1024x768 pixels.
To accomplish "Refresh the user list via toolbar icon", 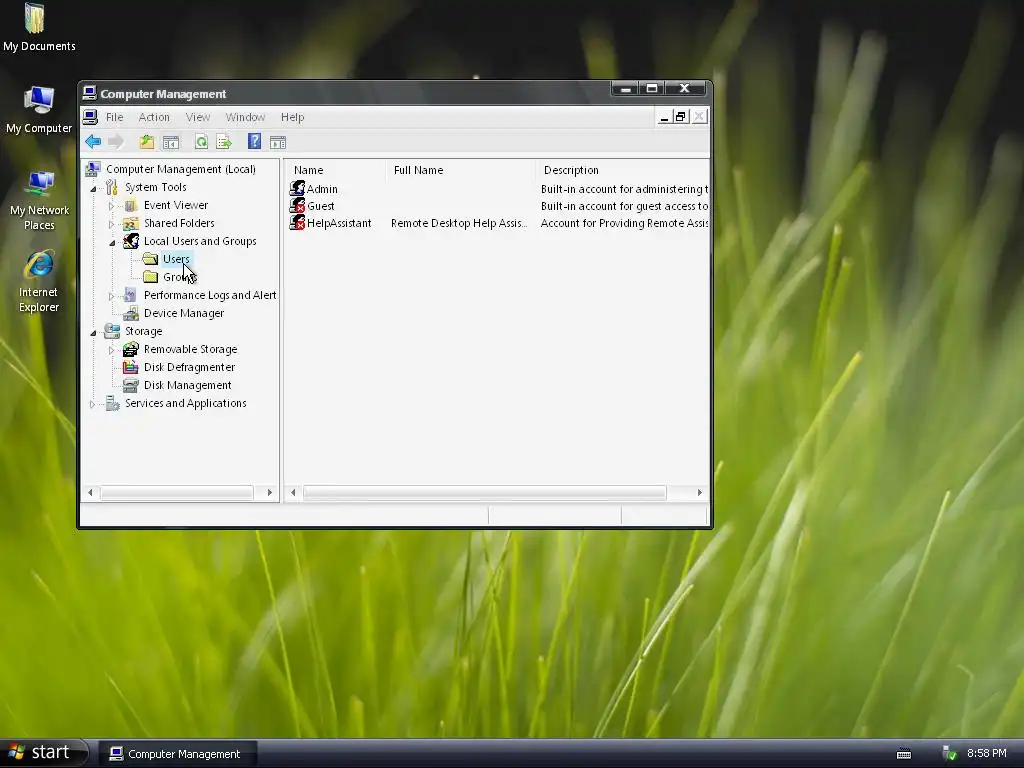I will click(201, 142).
